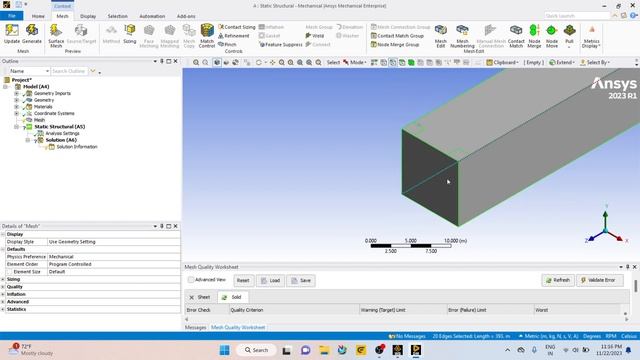The height and width of the screenshot is (360, 640).
Task: Open the Extend selection dropdown
Action: [562, 62]
